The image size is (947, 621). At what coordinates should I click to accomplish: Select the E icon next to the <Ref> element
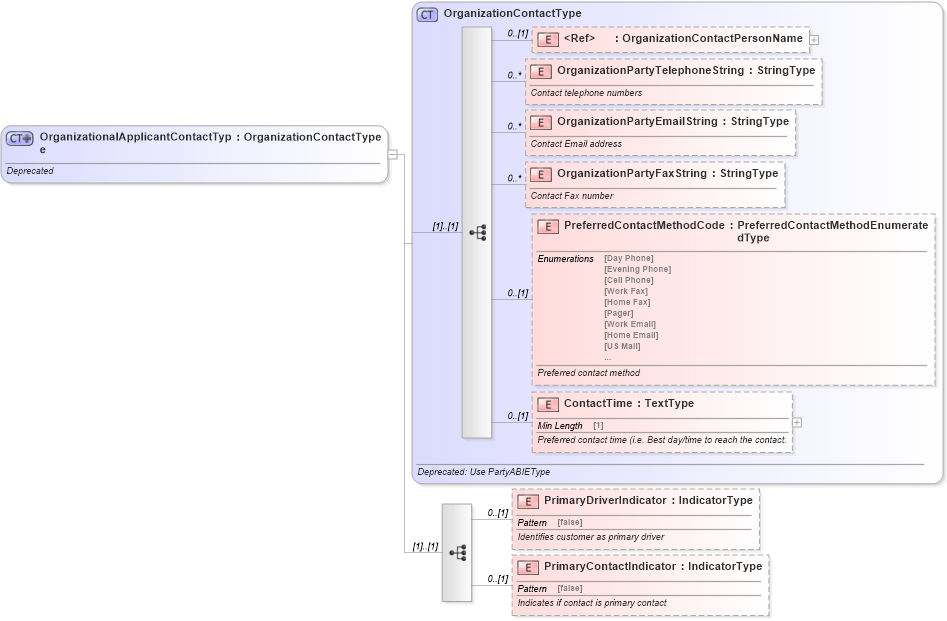coord(547,39)
